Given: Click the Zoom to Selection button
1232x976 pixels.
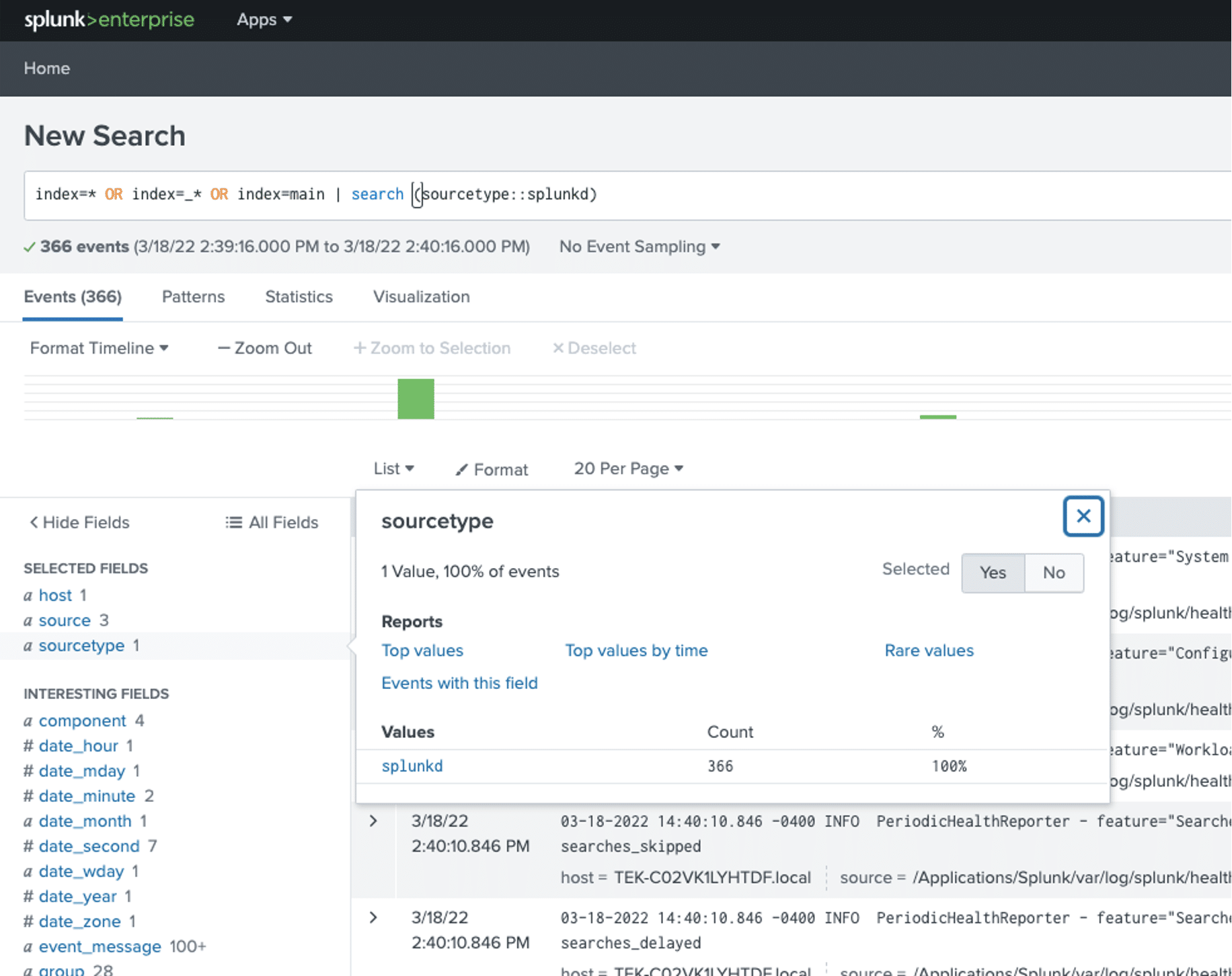Looking at the screenshot, I should coord(432,348).
